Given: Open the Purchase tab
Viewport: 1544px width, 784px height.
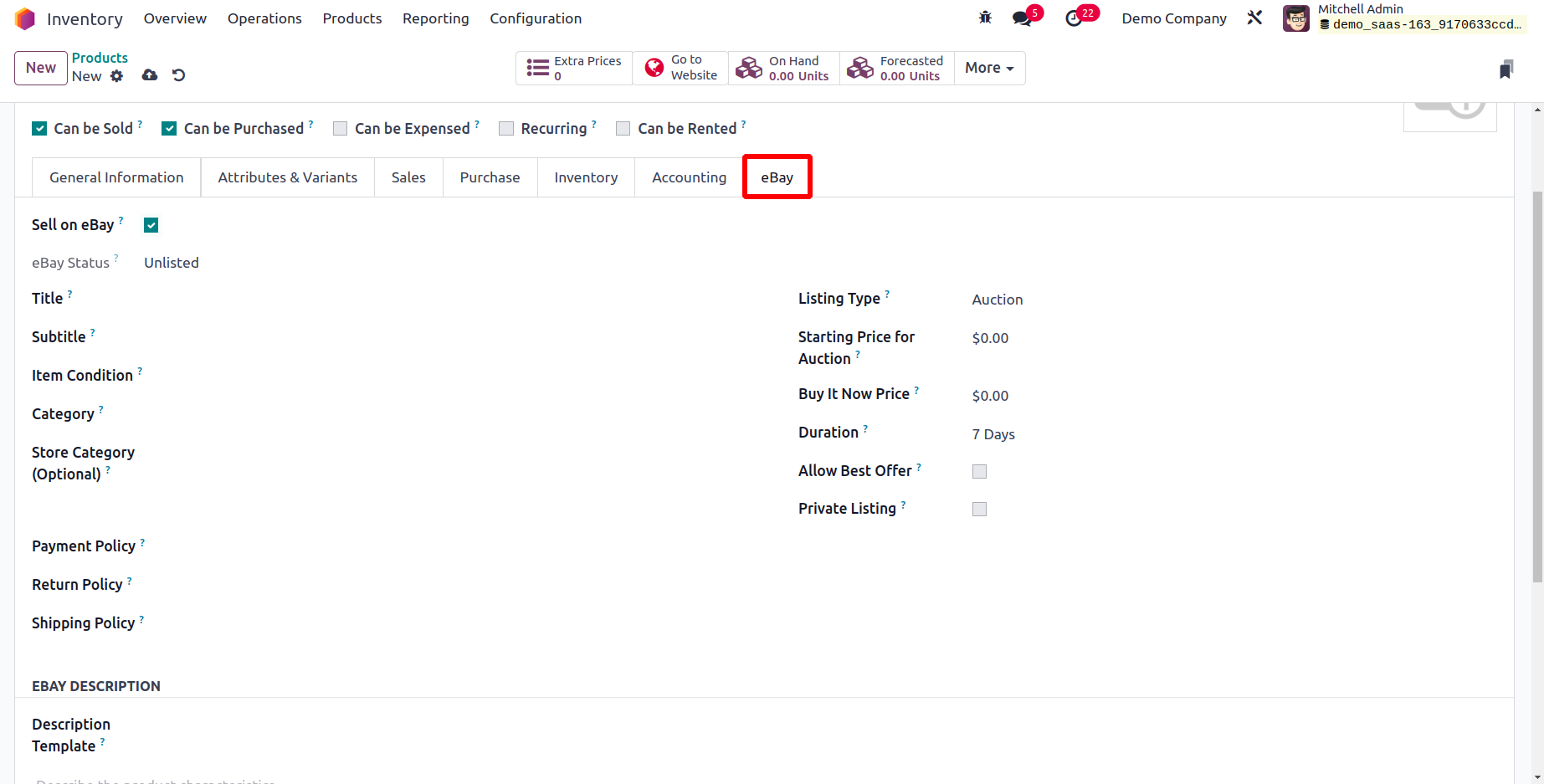Looking at the screenshot, I should point(490,177).
